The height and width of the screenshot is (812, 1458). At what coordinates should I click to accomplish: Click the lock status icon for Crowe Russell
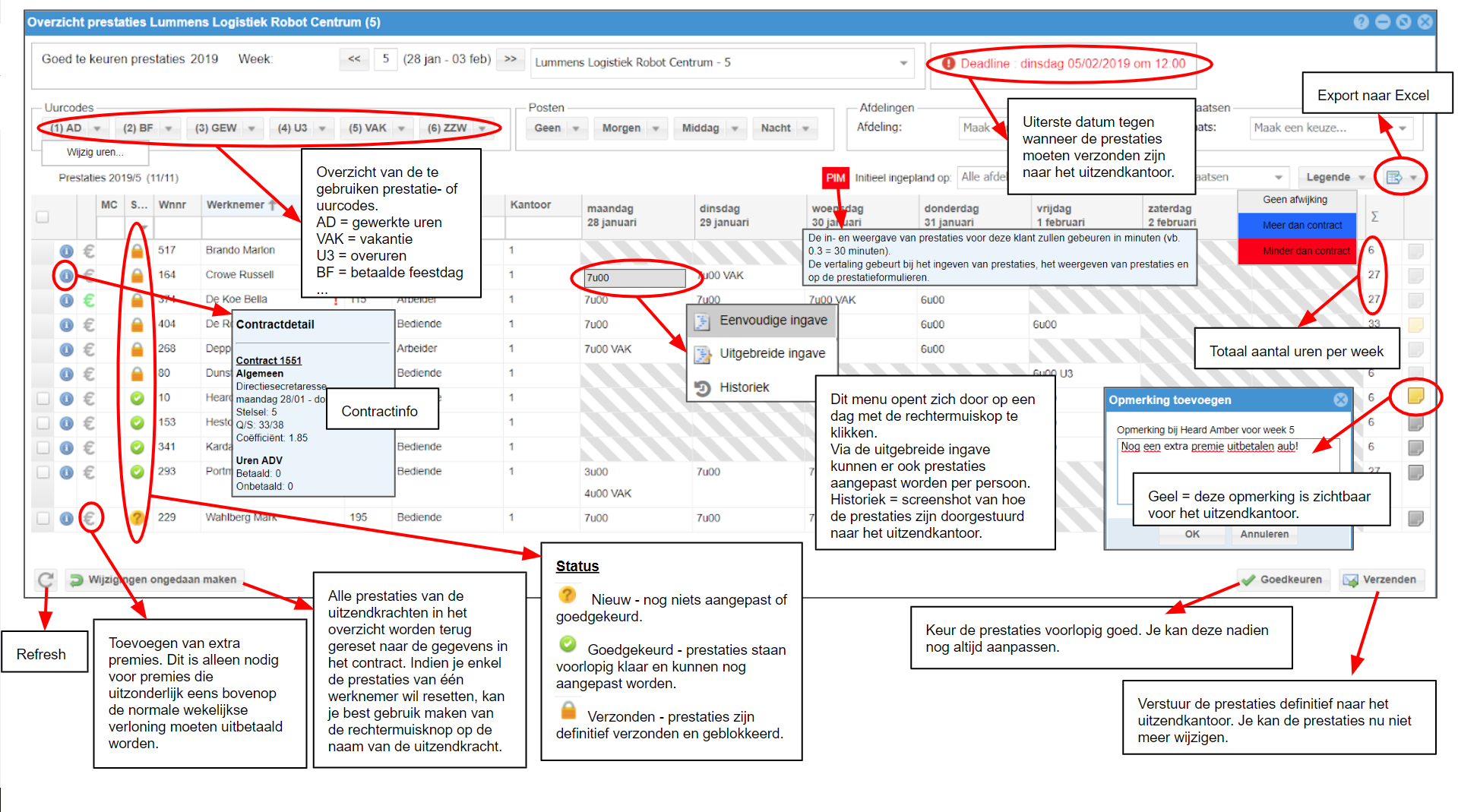pyautogui.click(x=137, y=275)
